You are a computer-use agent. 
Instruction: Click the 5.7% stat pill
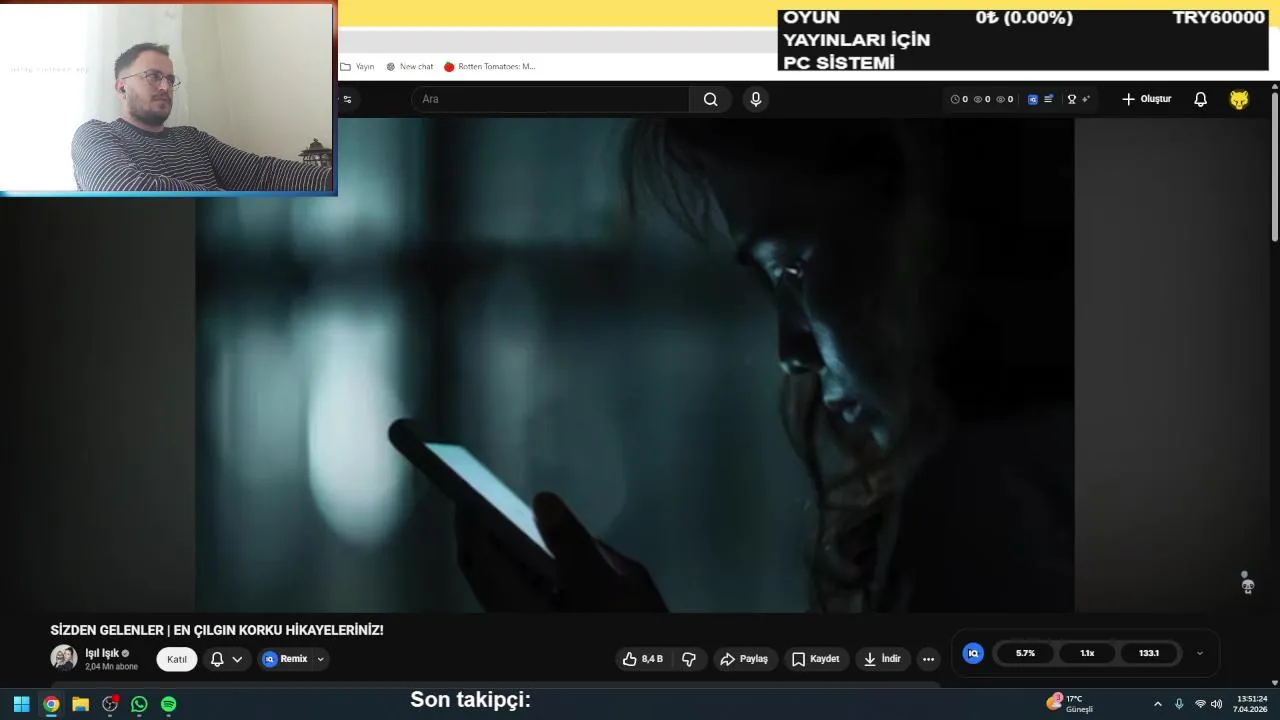[x=1025, y=653]
